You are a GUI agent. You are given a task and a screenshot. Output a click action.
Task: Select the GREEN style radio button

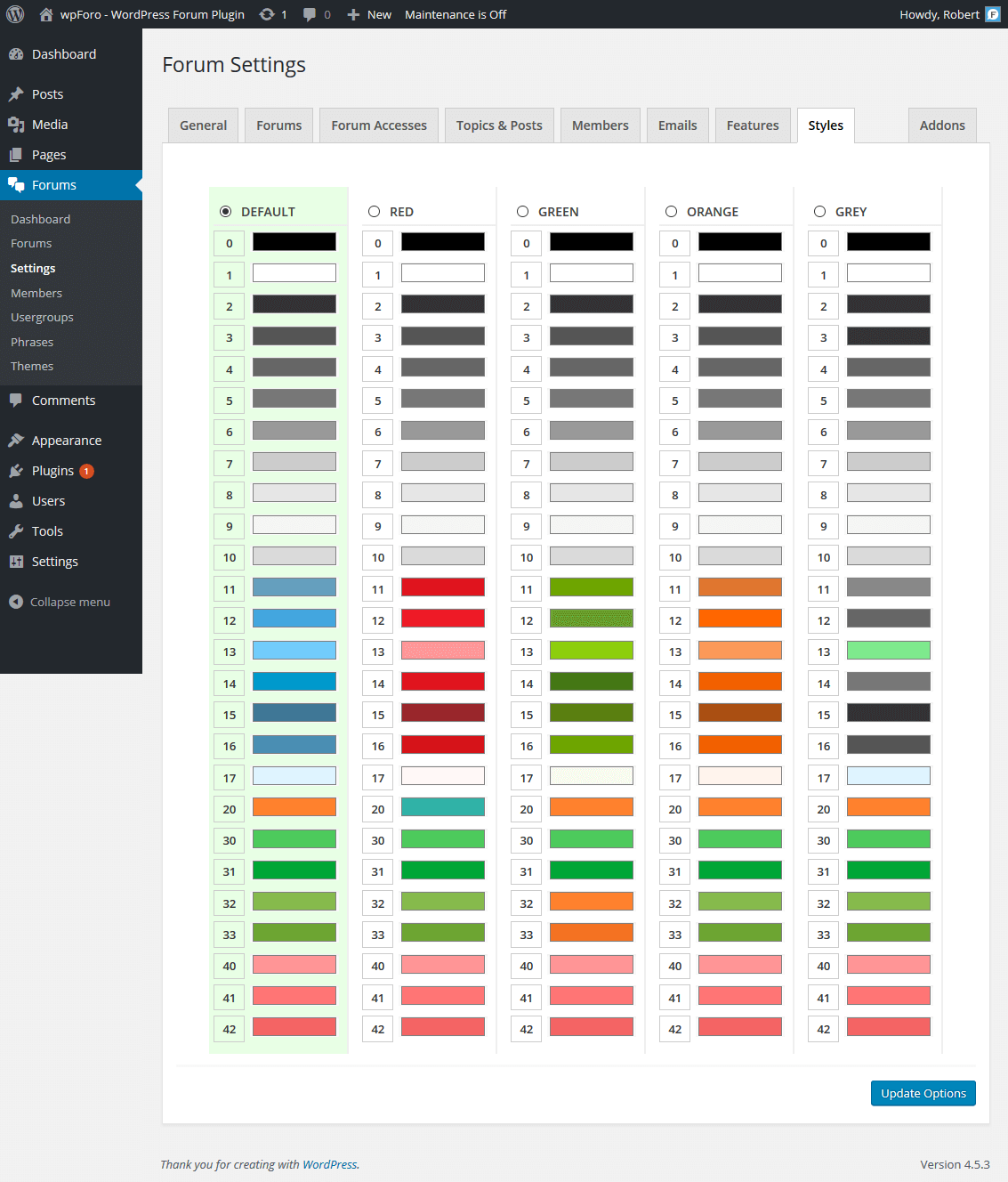pyautogui.click(x=522, y=212)
